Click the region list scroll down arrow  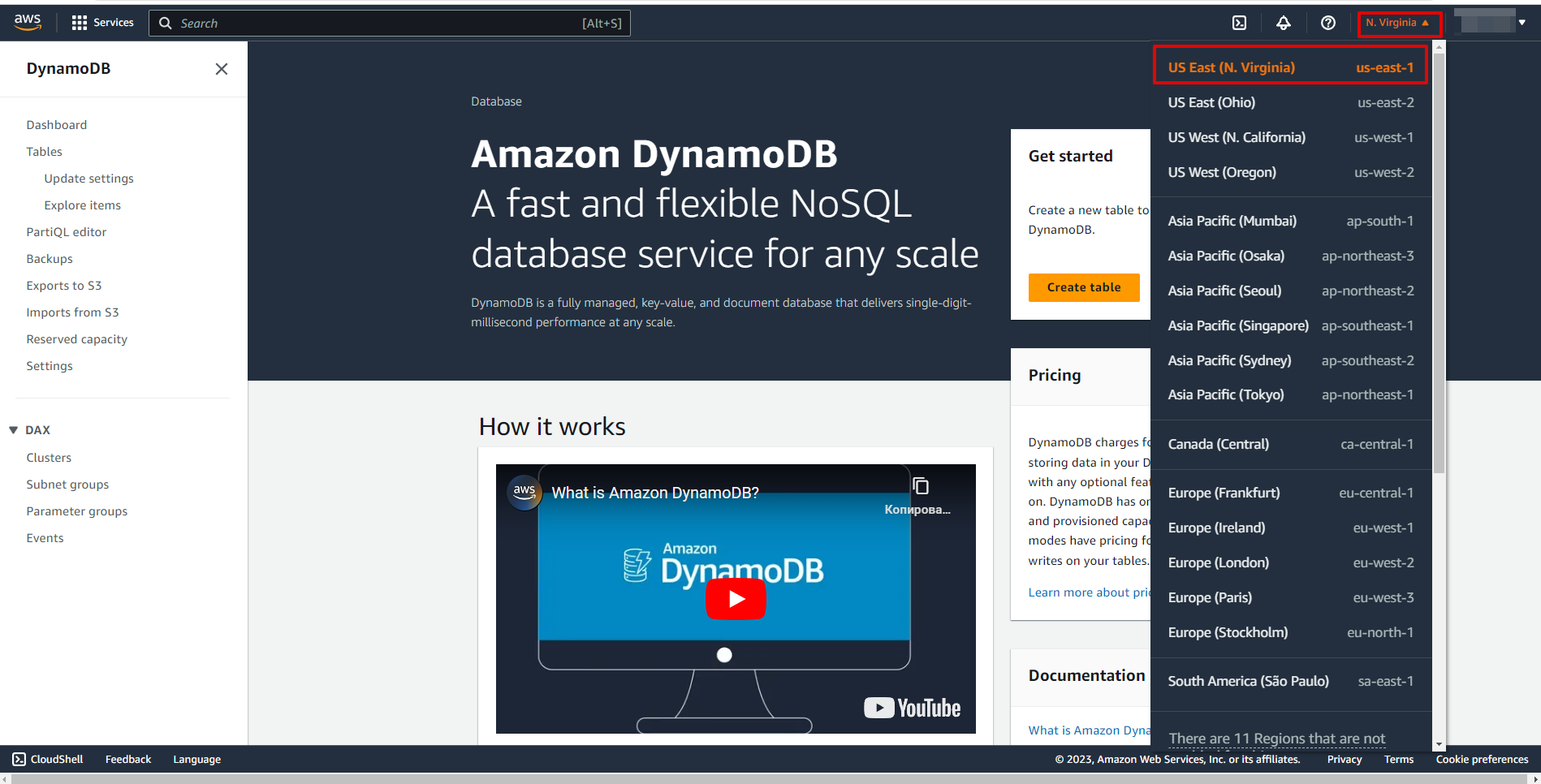(1440, 744)
